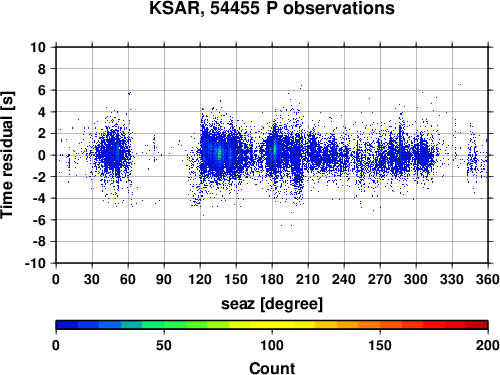Click the x-axis tick label 90
The height and width of the screenshot is (375, 500).
click(x=164, y=279)
